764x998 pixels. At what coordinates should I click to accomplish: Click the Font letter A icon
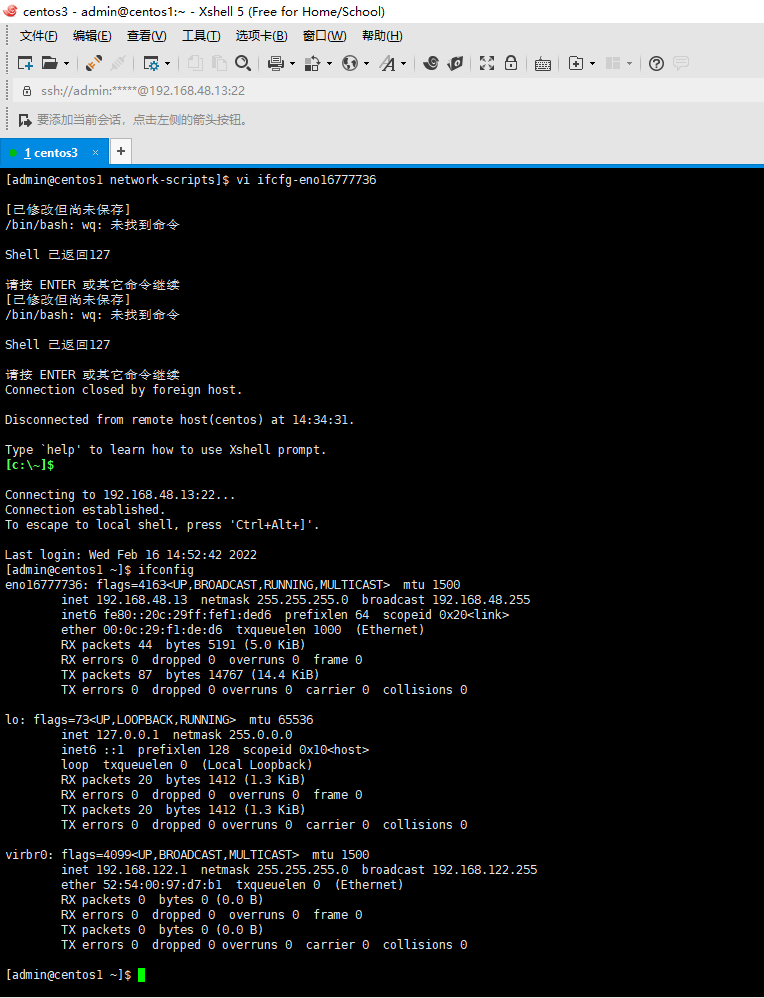point(387,63)
